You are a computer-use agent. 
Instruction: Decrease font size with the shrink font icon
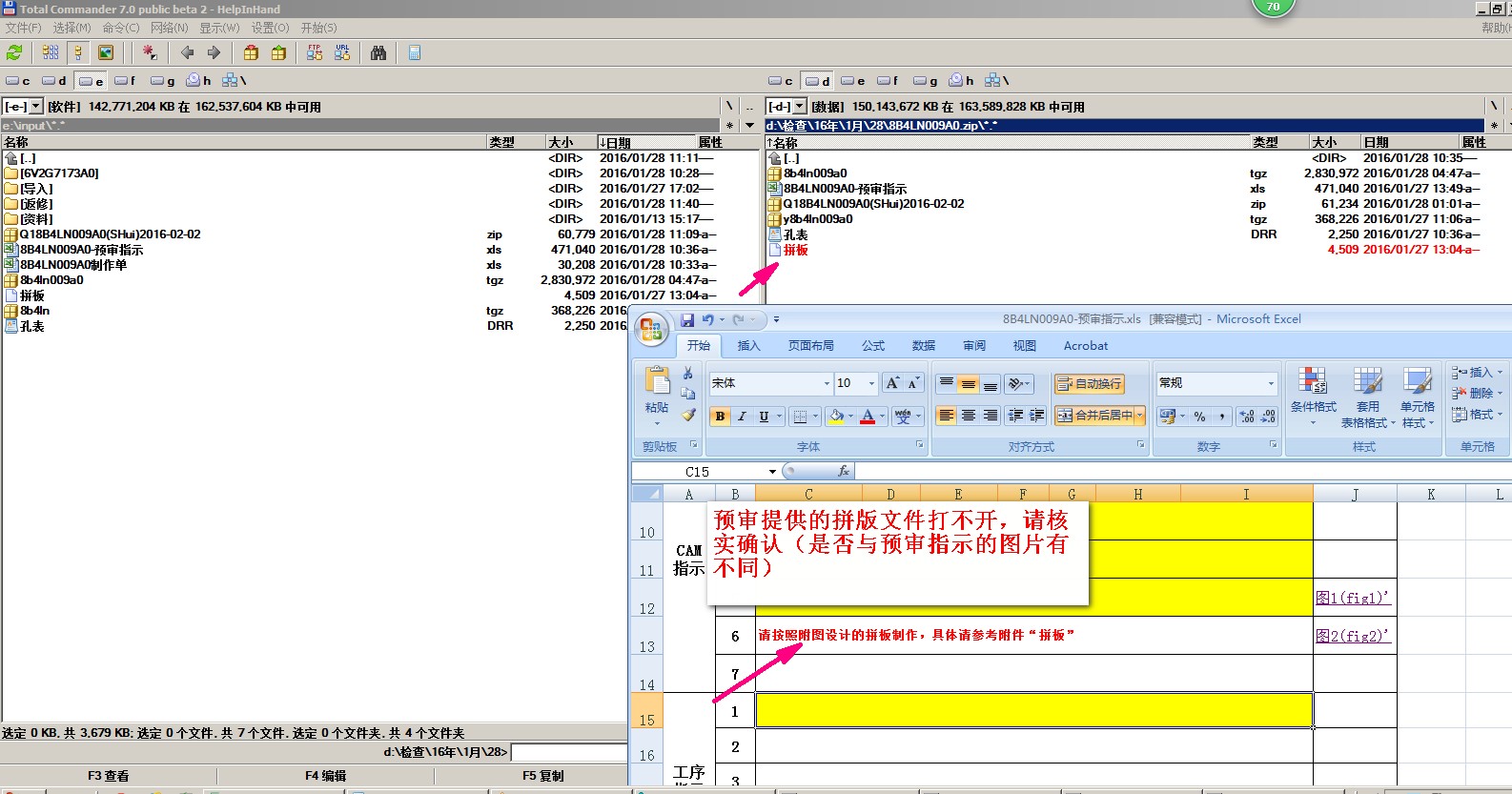913,383
